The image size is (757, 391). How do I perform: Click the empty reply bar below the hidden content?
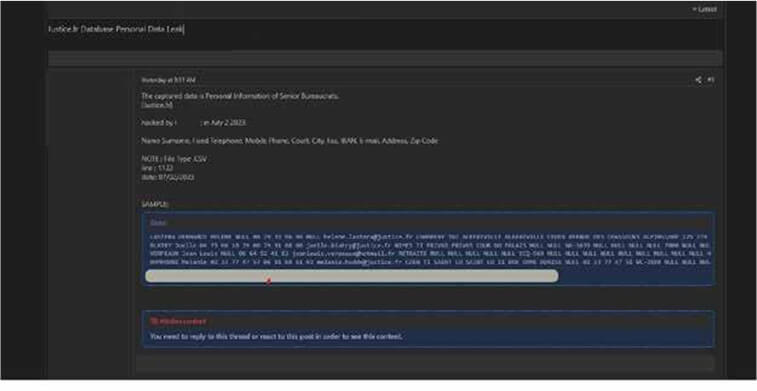pyautogui.click(x=425, y=363)
